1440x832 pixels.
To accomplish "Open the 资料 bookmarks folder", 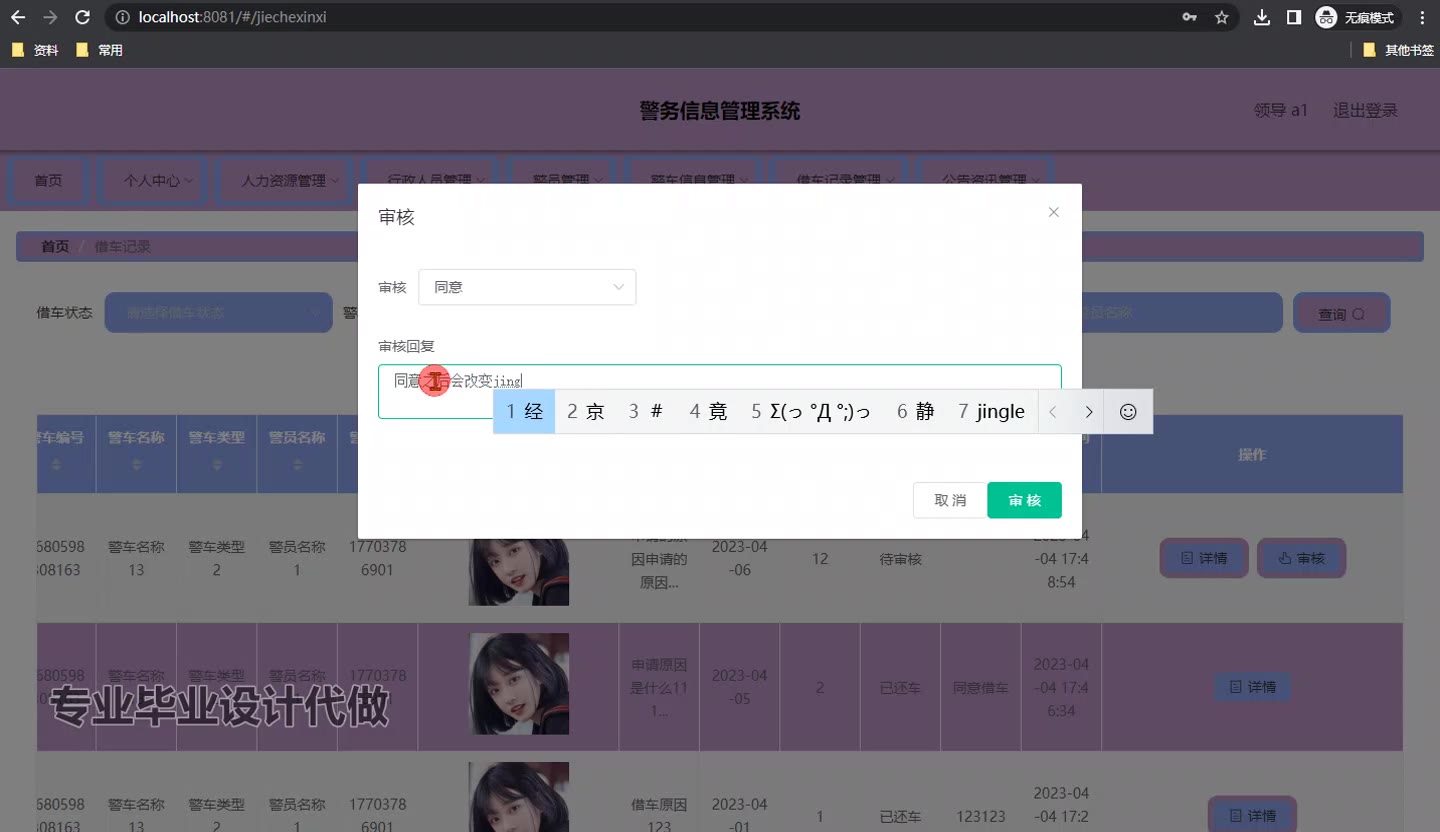I will tap(35, 50).
